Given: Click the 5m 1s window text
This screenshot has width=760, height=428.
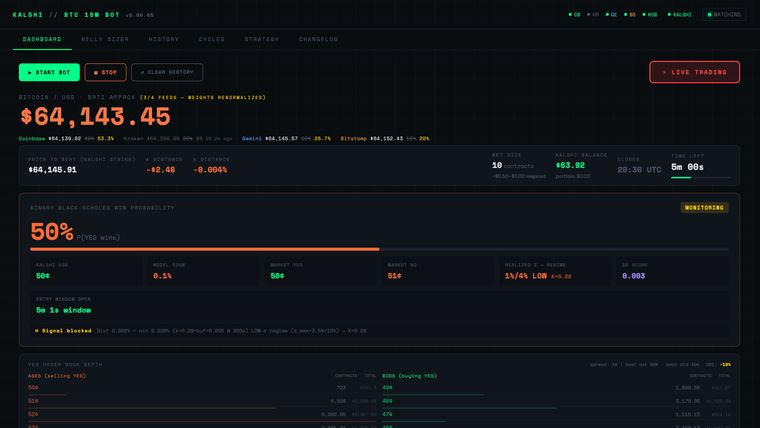Looking at the screenshot, I should (x=63, y=310).
